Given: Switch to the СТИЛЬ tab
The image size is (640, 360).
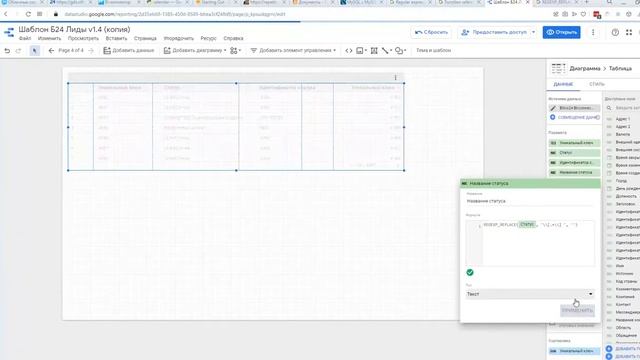Looking at the screenshot, I should pos(597,84).
